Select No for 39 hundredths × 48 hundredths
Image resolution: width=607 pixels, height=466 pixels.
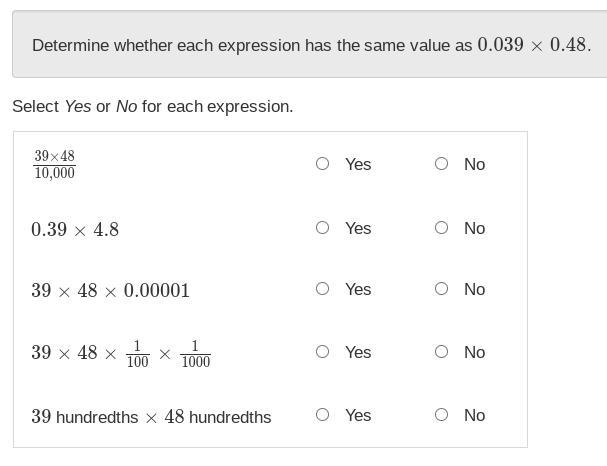(441, 415)
